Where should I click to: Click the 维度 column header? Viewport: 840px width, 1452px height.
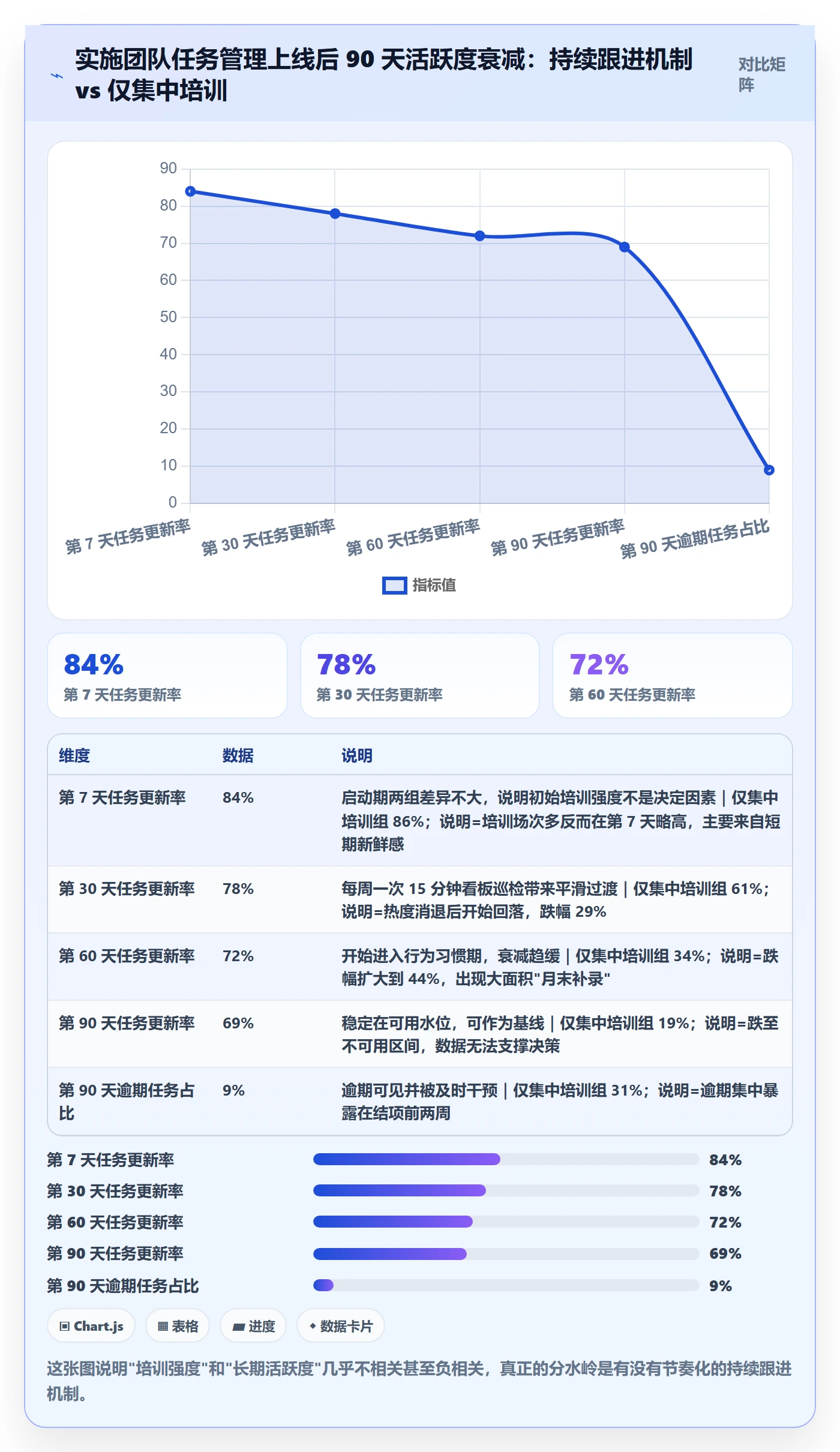[74, 755]
